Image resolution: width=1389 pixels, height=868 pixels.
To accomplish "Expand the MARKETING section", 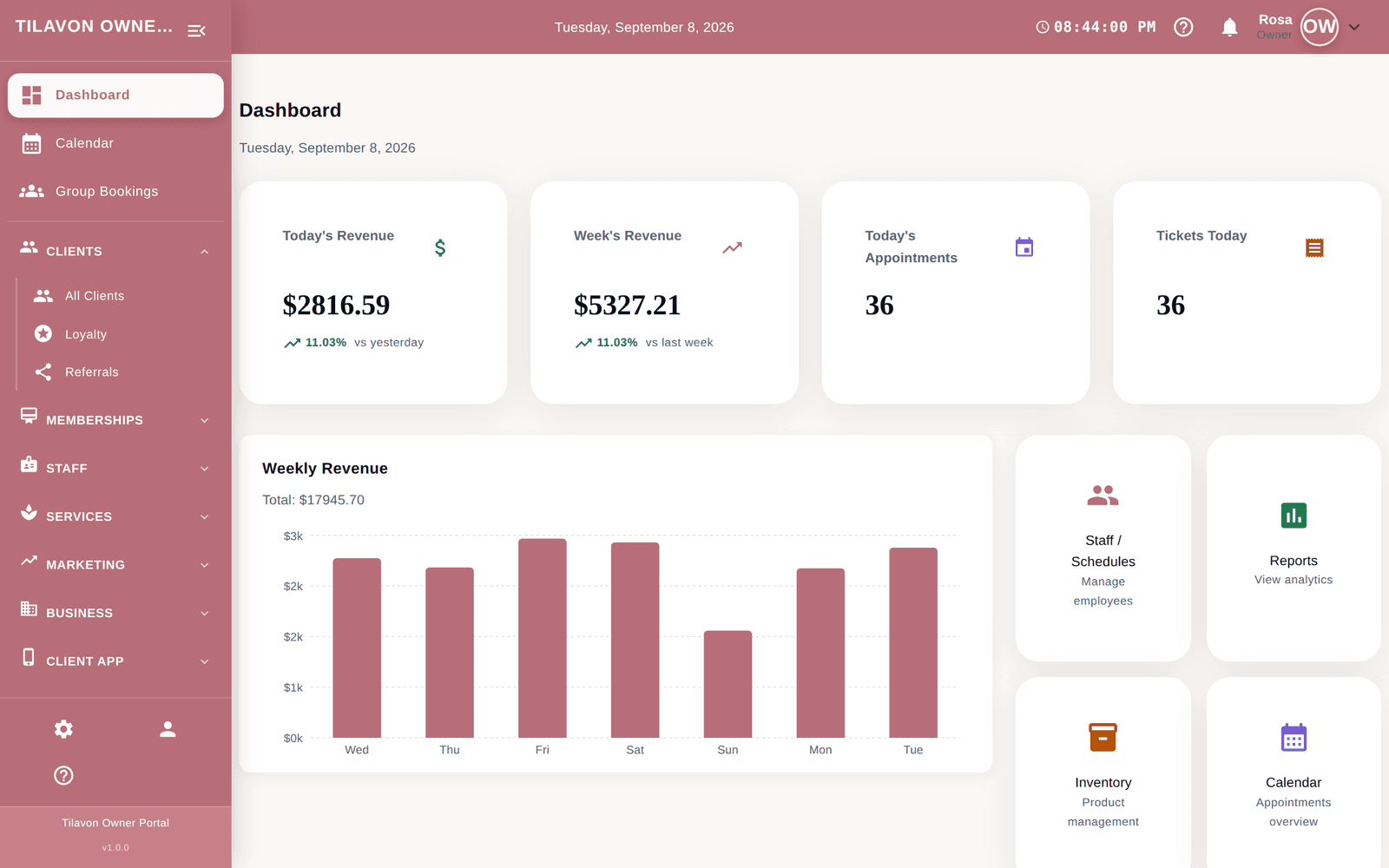I will (x=115, y=564).
